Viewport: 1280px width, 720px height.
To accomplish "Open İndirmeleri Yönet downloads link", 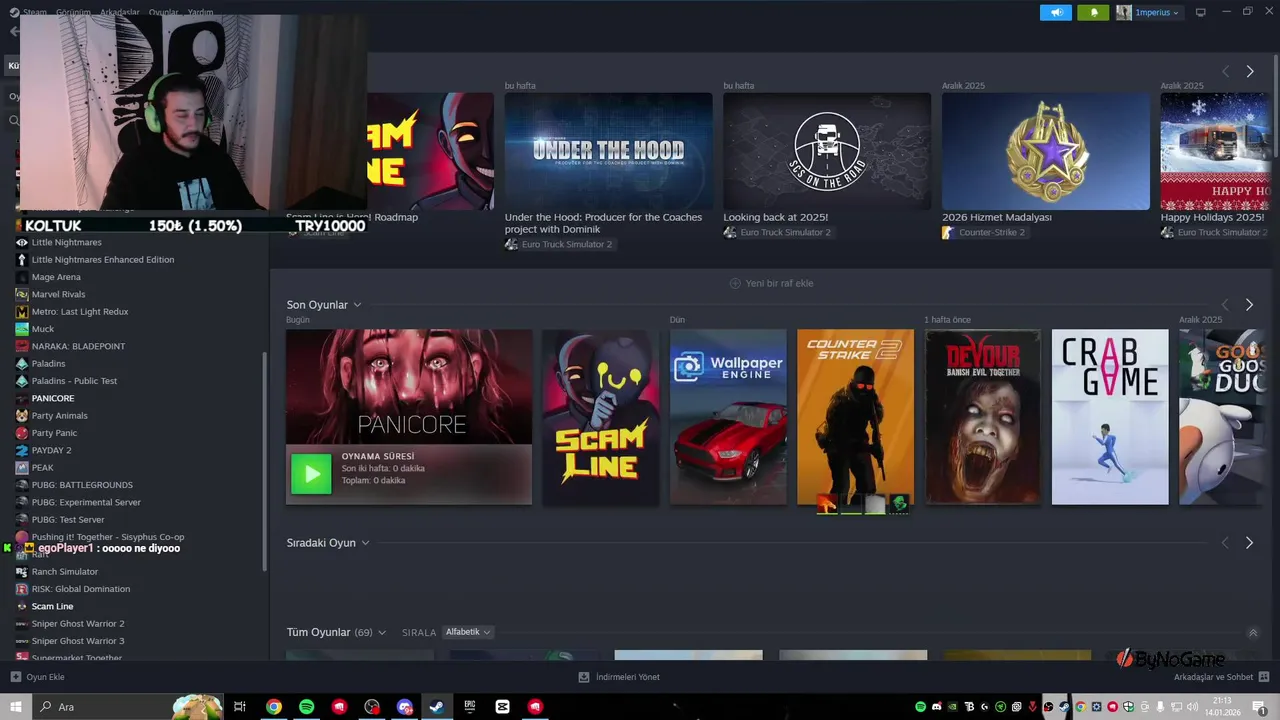I will click(x=619, y=677).
